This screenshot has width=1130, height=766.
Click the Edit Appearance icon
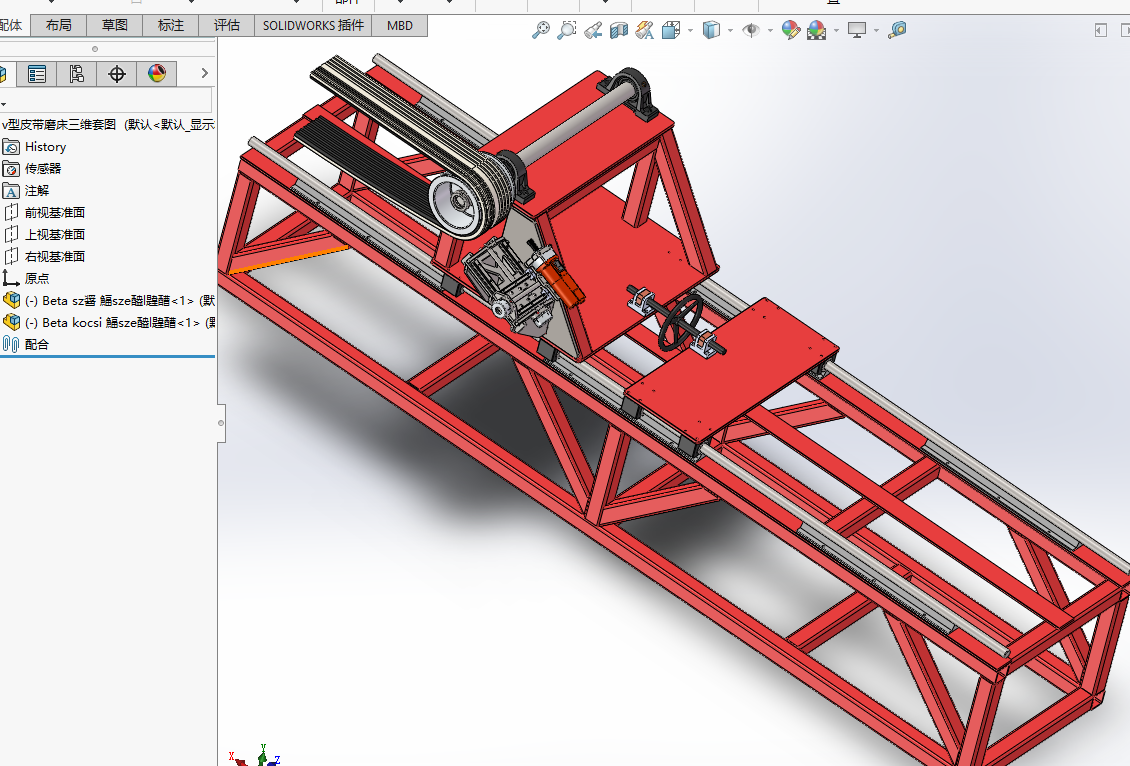pyautogui.click(x=791, y=31)
